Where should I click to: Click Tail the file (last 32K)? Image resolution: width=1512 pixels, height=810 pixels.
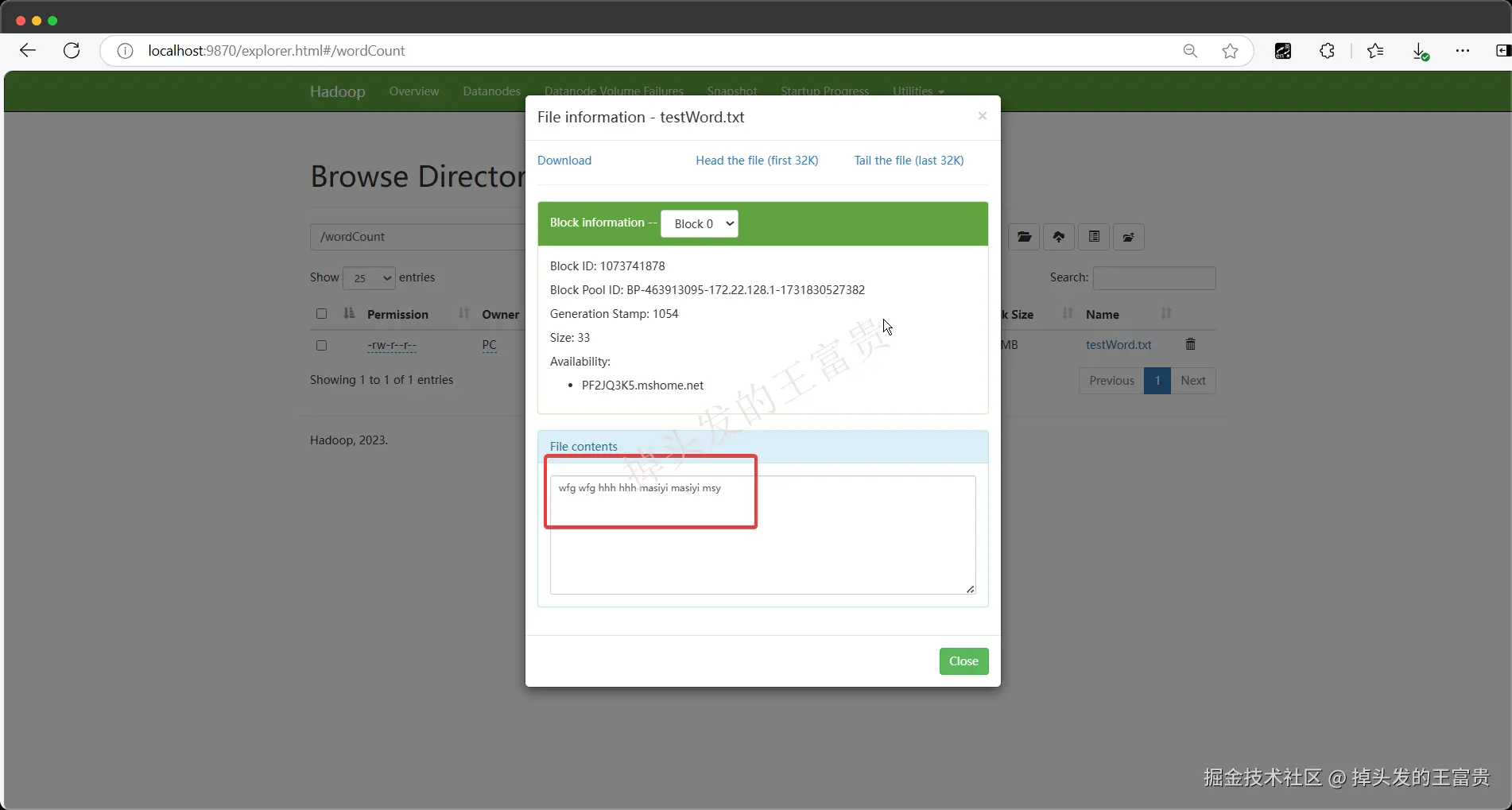(909, 161)
